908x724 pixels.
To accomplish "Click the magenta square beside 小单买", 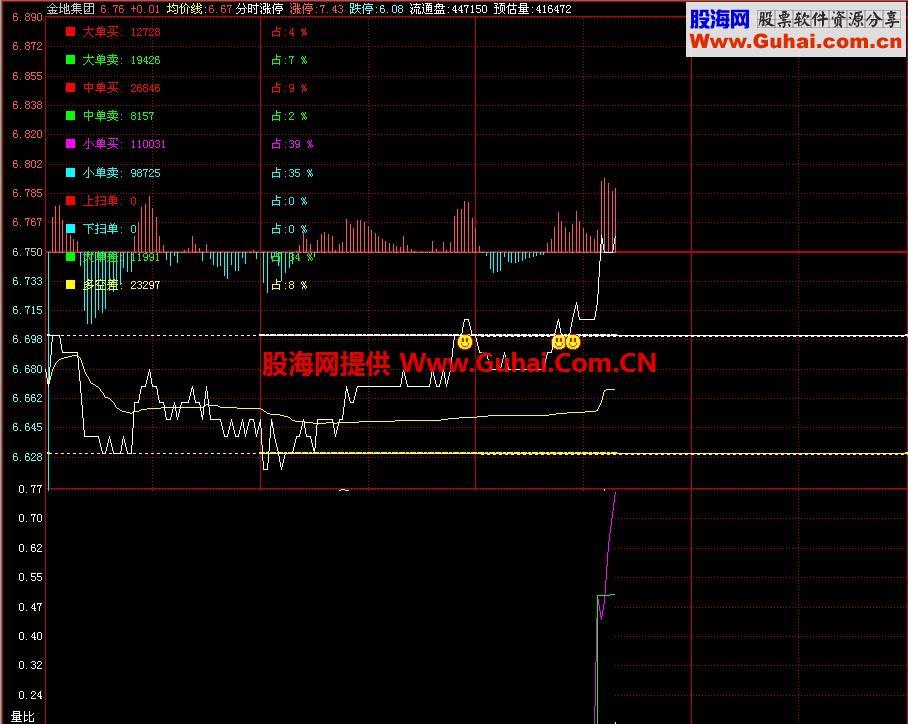I will [70, 144].
